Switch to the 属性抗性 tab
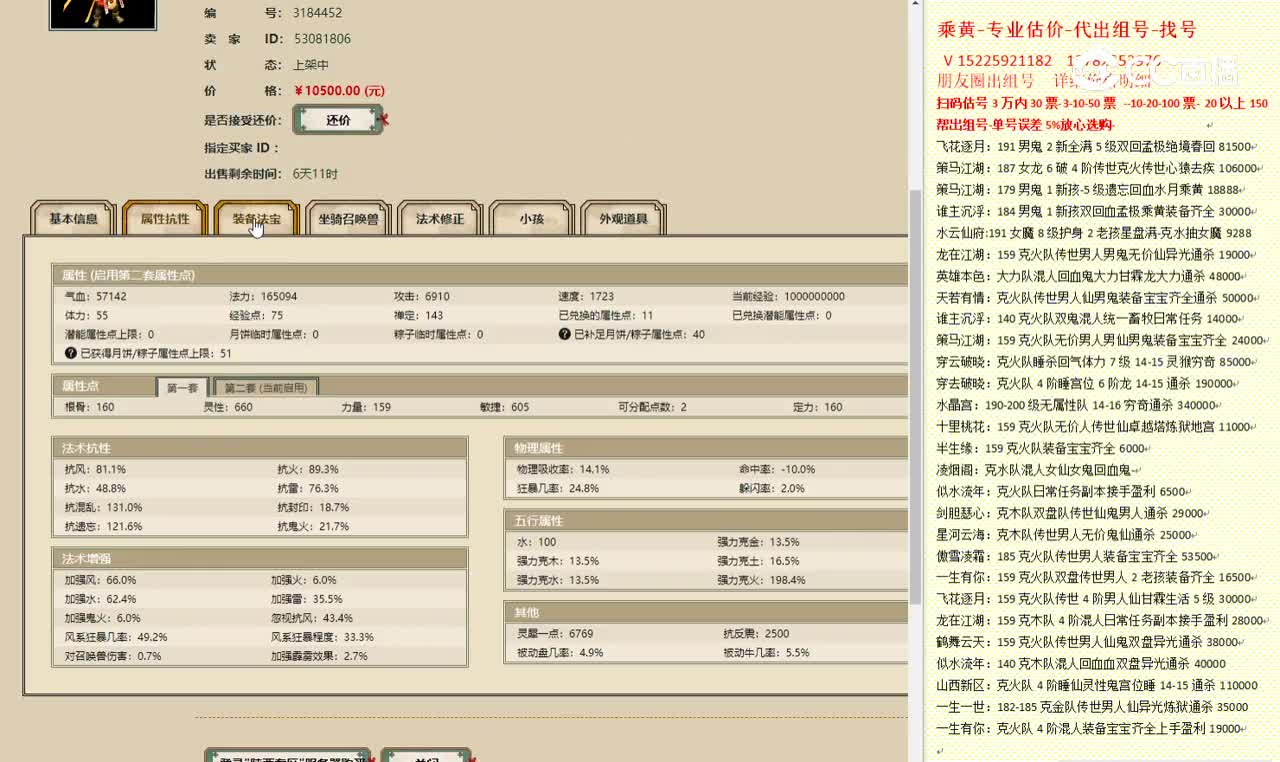 [164, 219]
